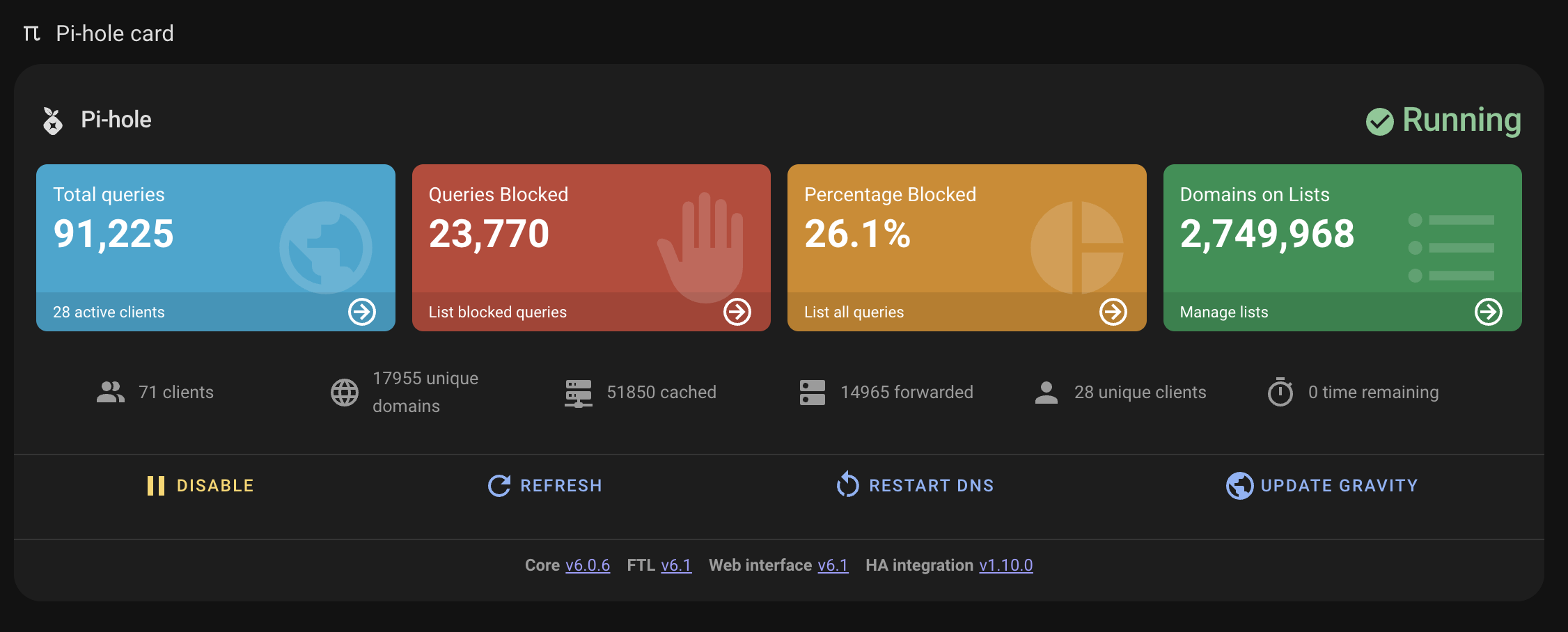Click the 26.1% blocked value
Image resolution: width=1568 pixels, height=632 pixels.
coord(857,234)
